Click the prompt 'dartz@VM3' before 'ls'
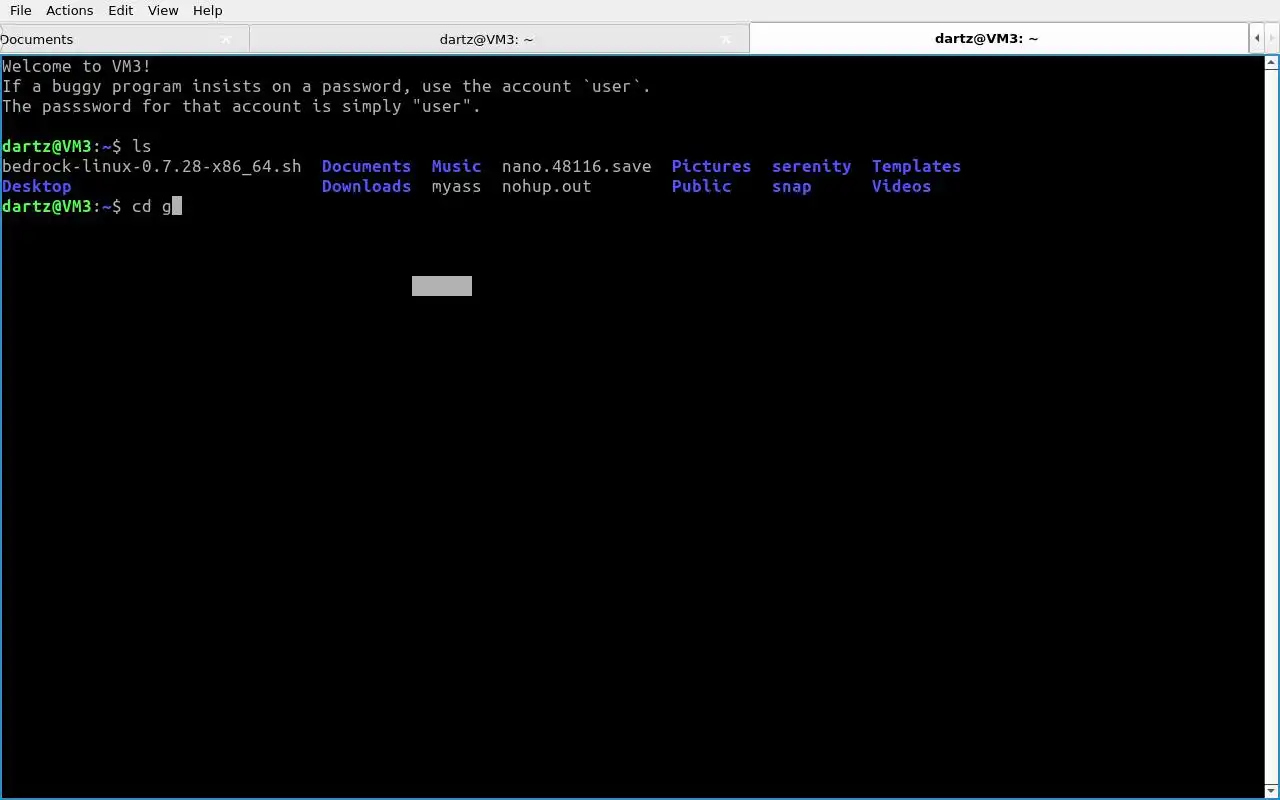Screen dimensions: 1280x800 46,146
